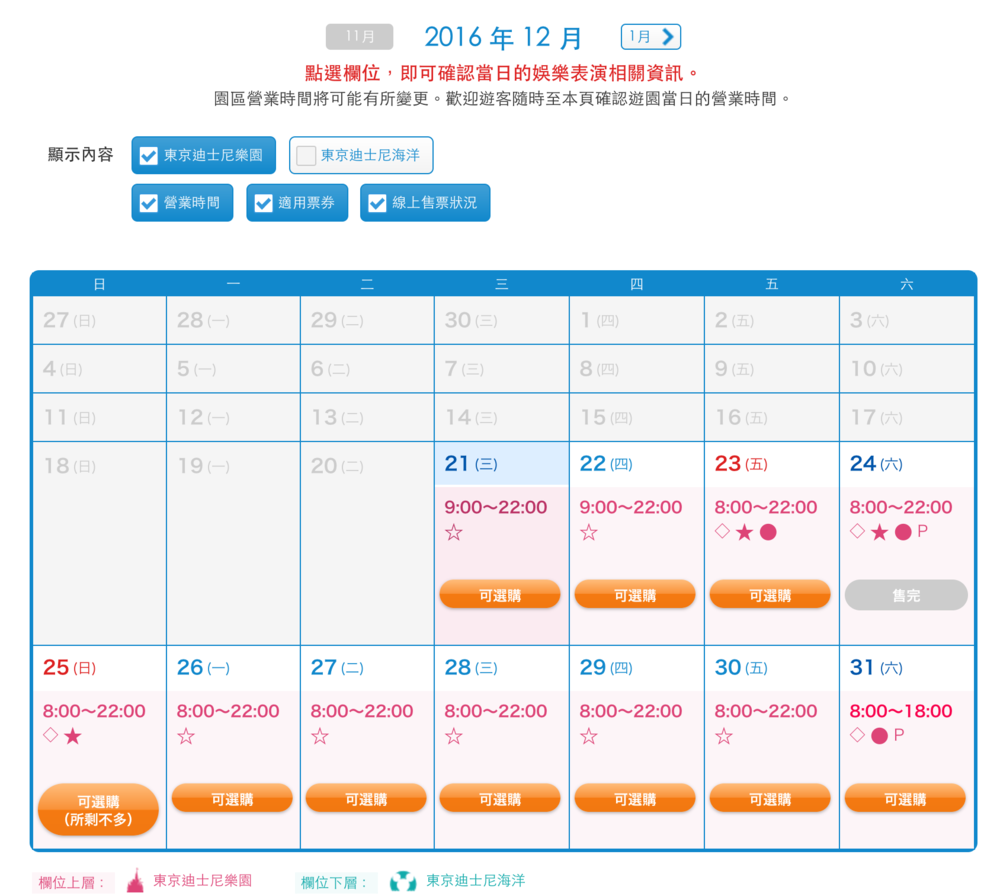Uncheck the 東京迪士尼樂園 checkbox
The width and height of the screenshot is (1000, 896).
149,156
